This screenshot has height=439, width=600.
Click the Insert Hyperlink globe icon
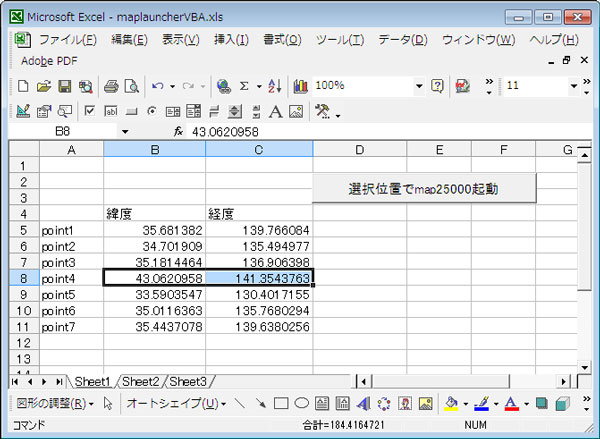(223, 86)
